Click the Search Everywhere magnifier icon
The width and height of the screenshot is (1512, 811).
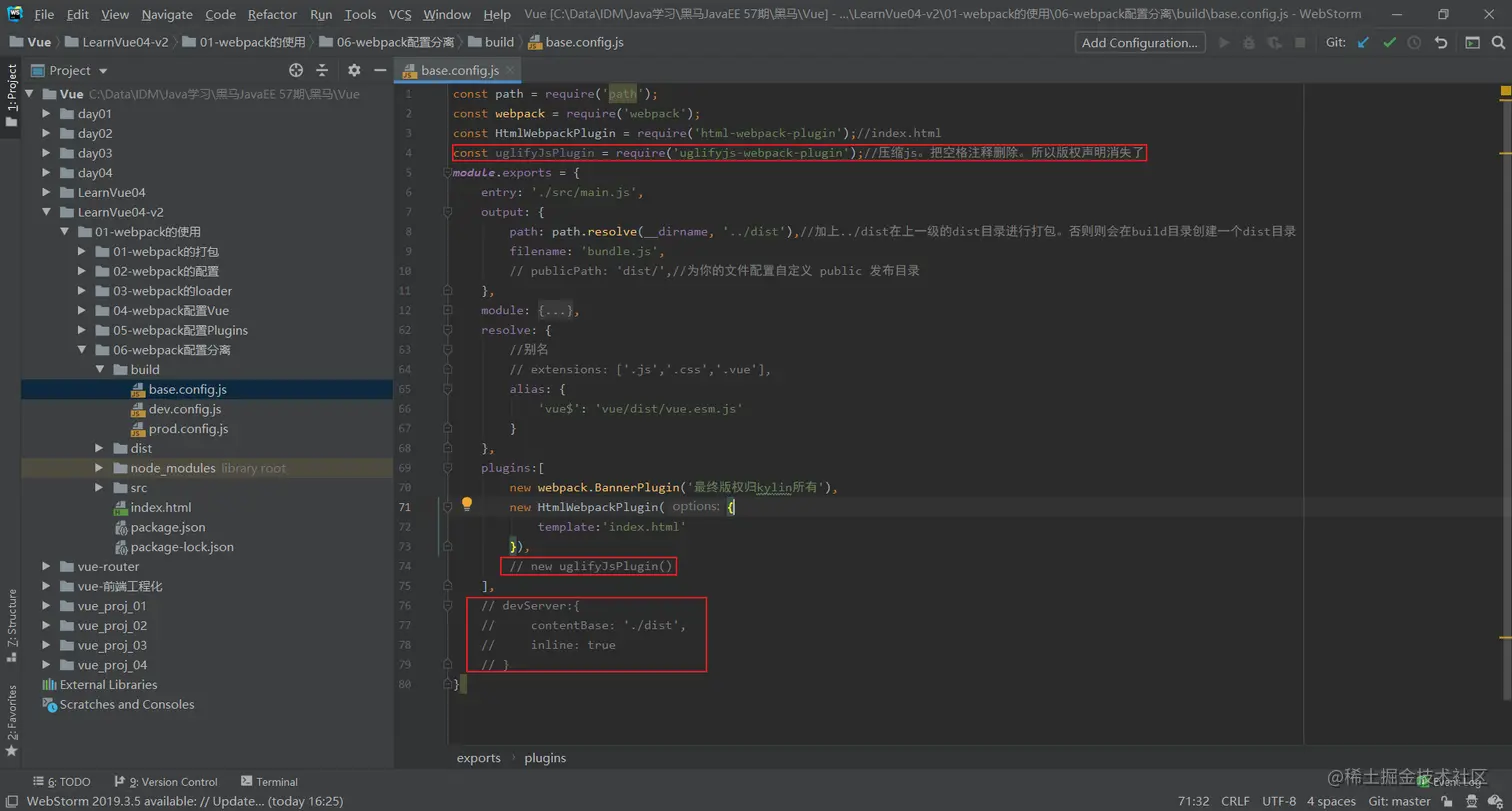[1498, 43]
